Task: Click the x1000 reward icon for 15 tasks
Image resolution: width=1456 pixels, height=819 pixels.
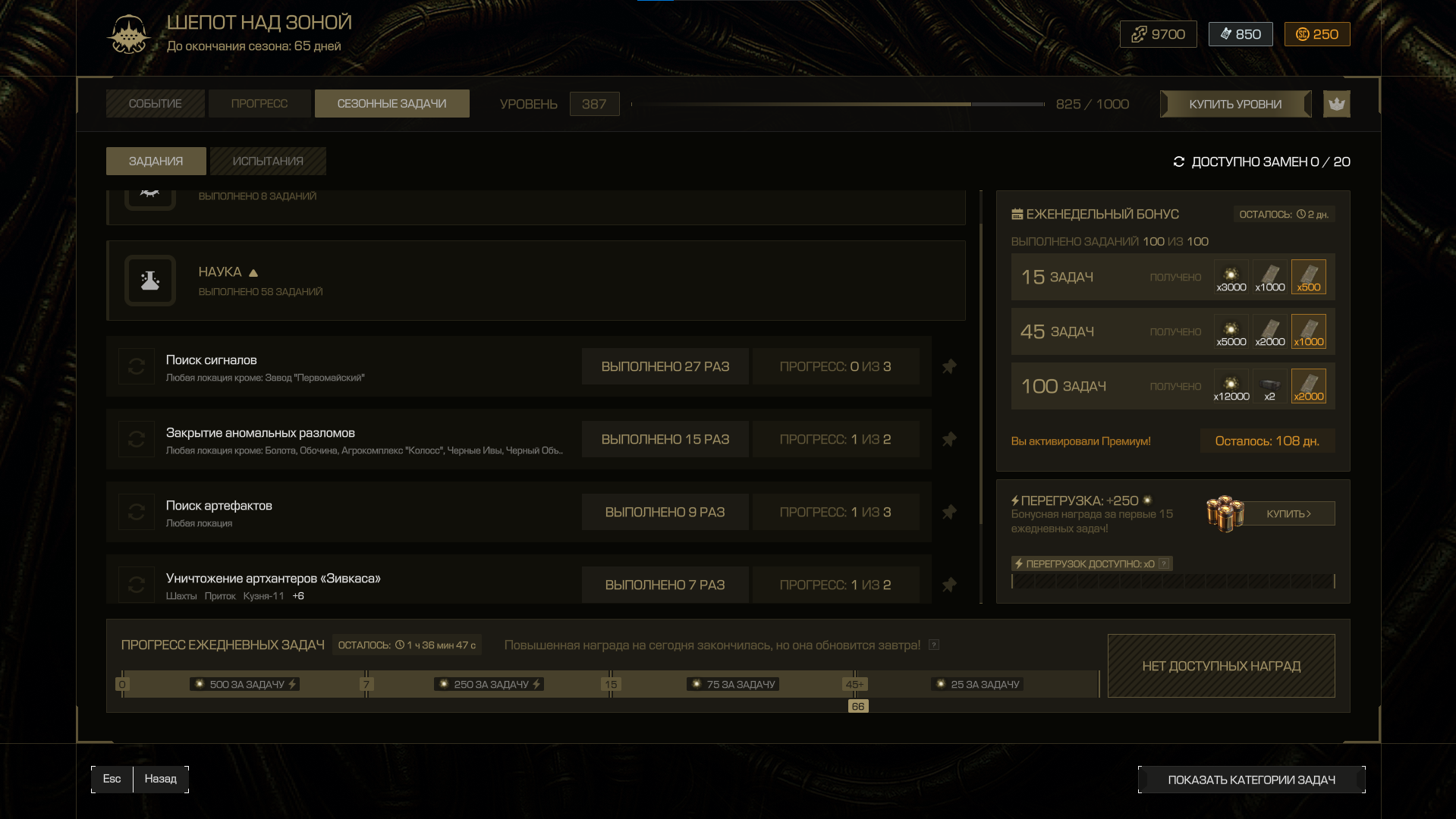Action: (x=1269, y=277)
